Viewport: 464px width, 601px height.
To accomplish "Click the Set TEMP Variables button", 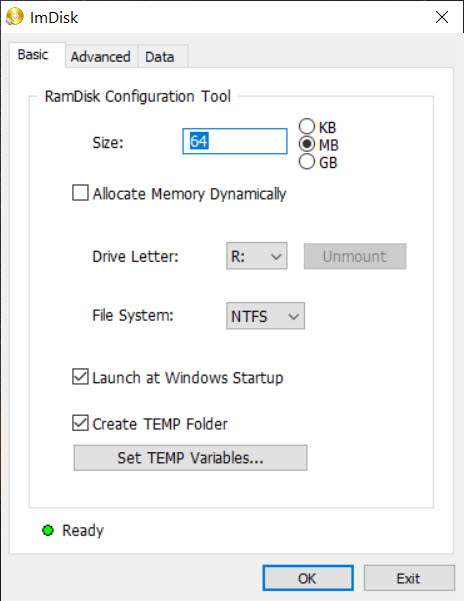I will tap(190, 458).
